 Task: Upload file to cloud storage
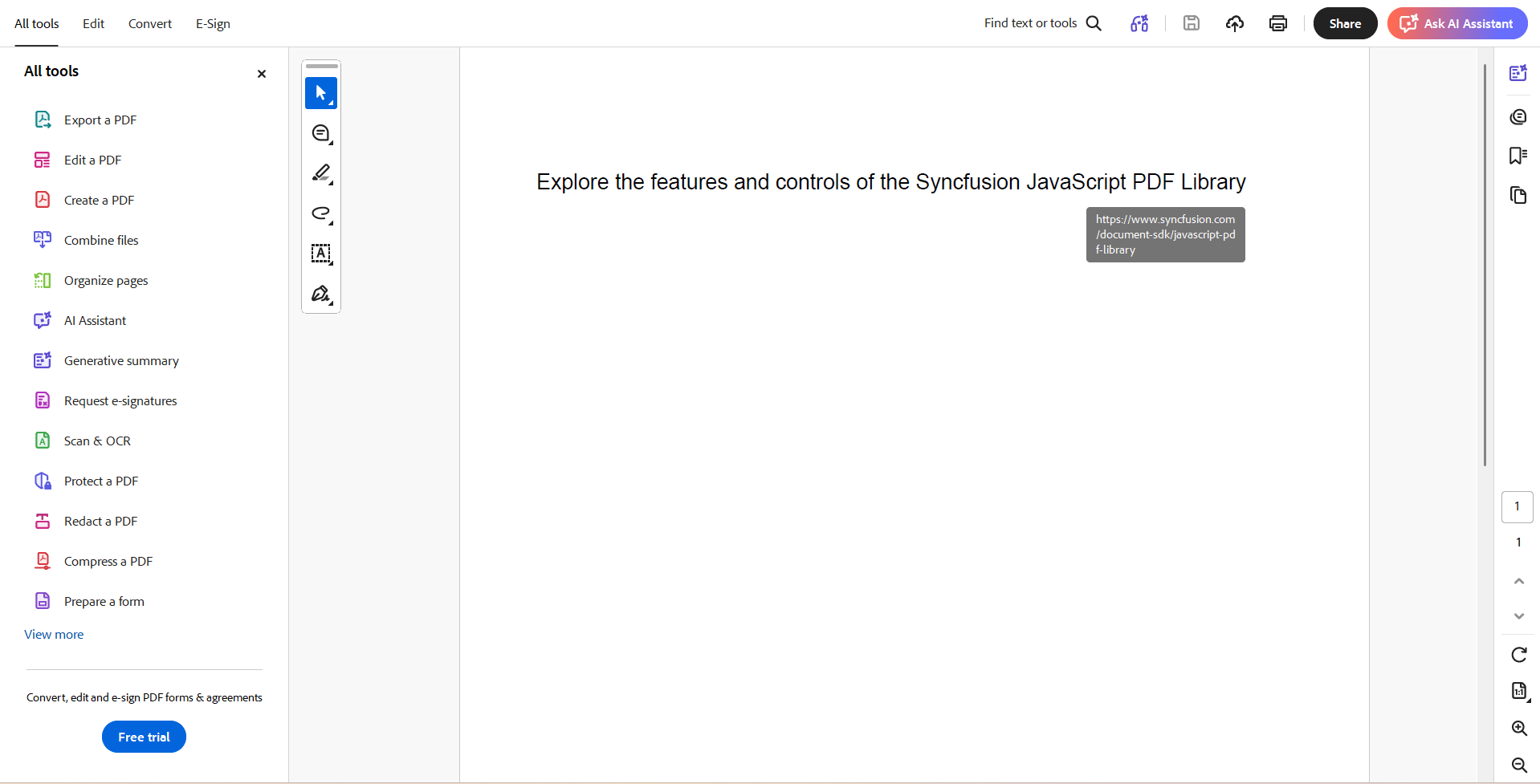[x=1235, y=23]
